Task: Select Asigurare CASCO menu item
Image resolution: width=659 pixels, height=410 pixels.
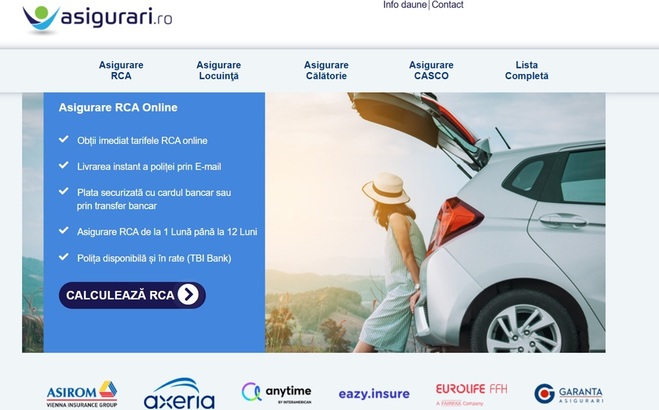Action: [431, 71]
